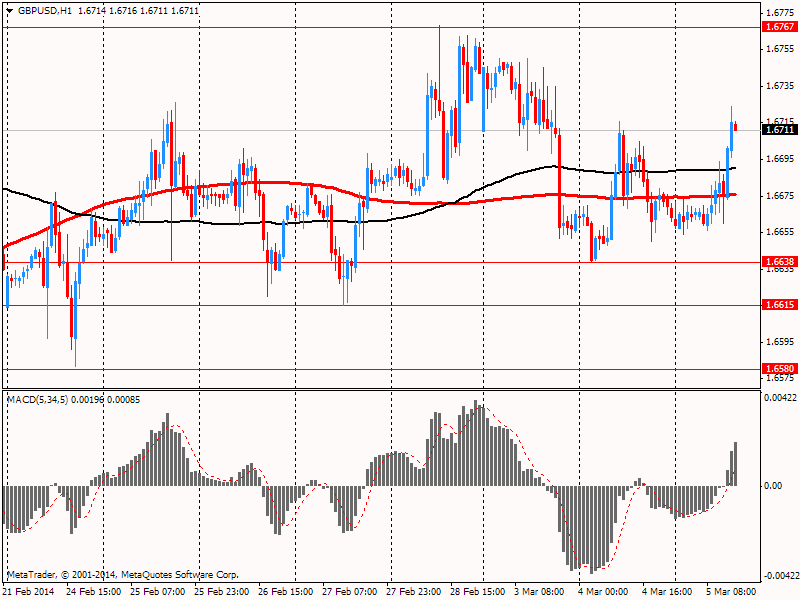Click the 1.6675 price axis value
This screenshot has width=800, height=600.
point(780,195)
